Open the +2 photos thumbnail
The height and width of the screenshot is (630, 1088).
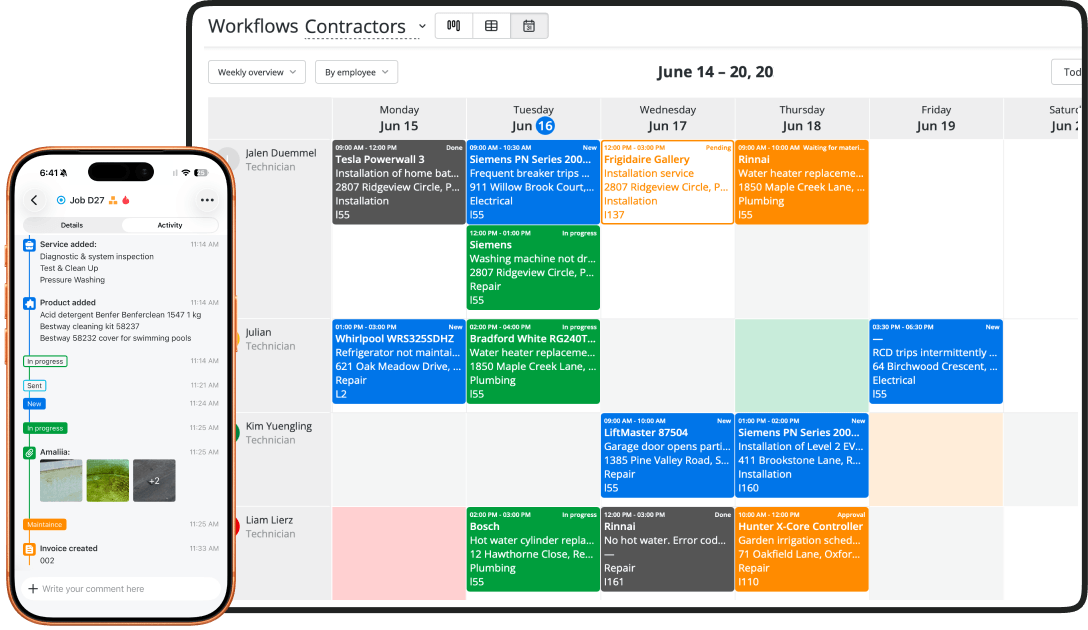coord(154,480)
